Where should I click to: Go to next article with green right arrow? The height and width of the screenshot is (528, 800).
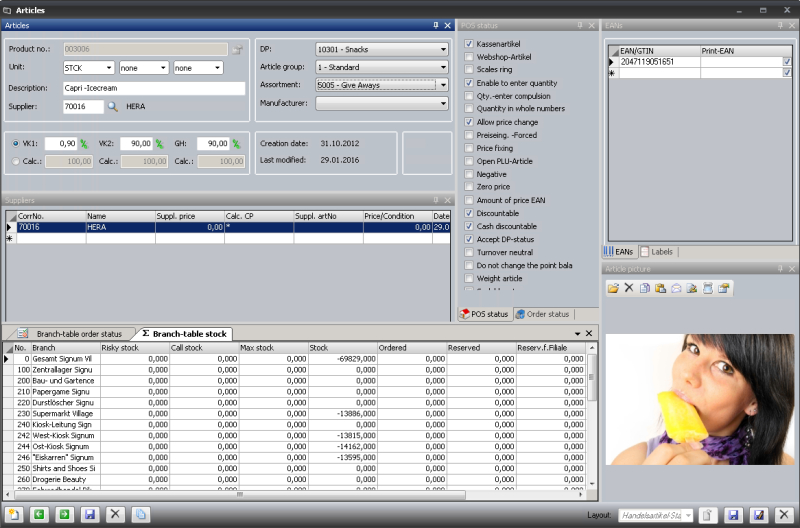[64, 514]
